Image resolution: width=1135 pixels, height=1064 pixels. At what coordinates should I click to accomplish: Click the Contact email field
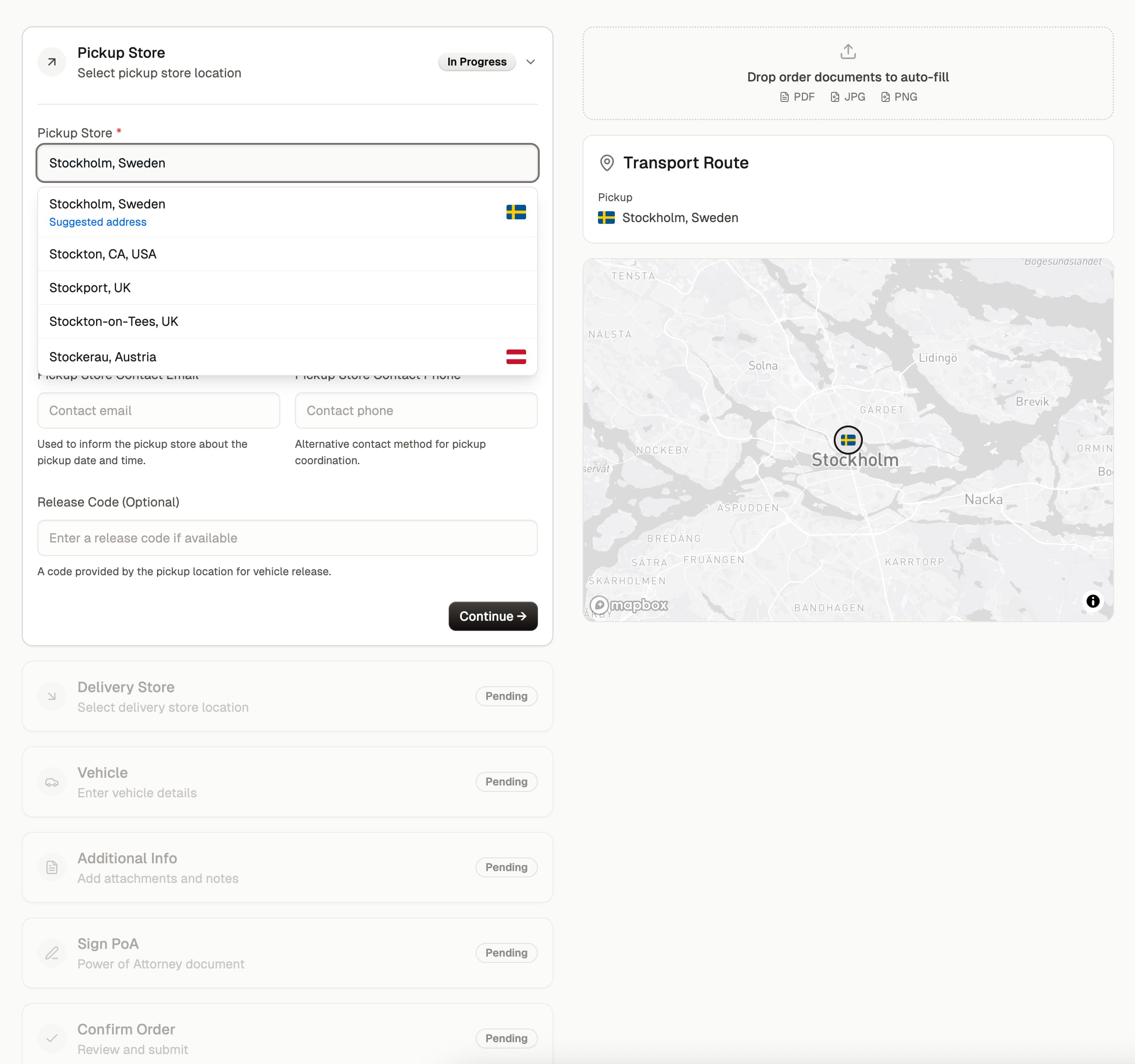click(x=159, y=410)
